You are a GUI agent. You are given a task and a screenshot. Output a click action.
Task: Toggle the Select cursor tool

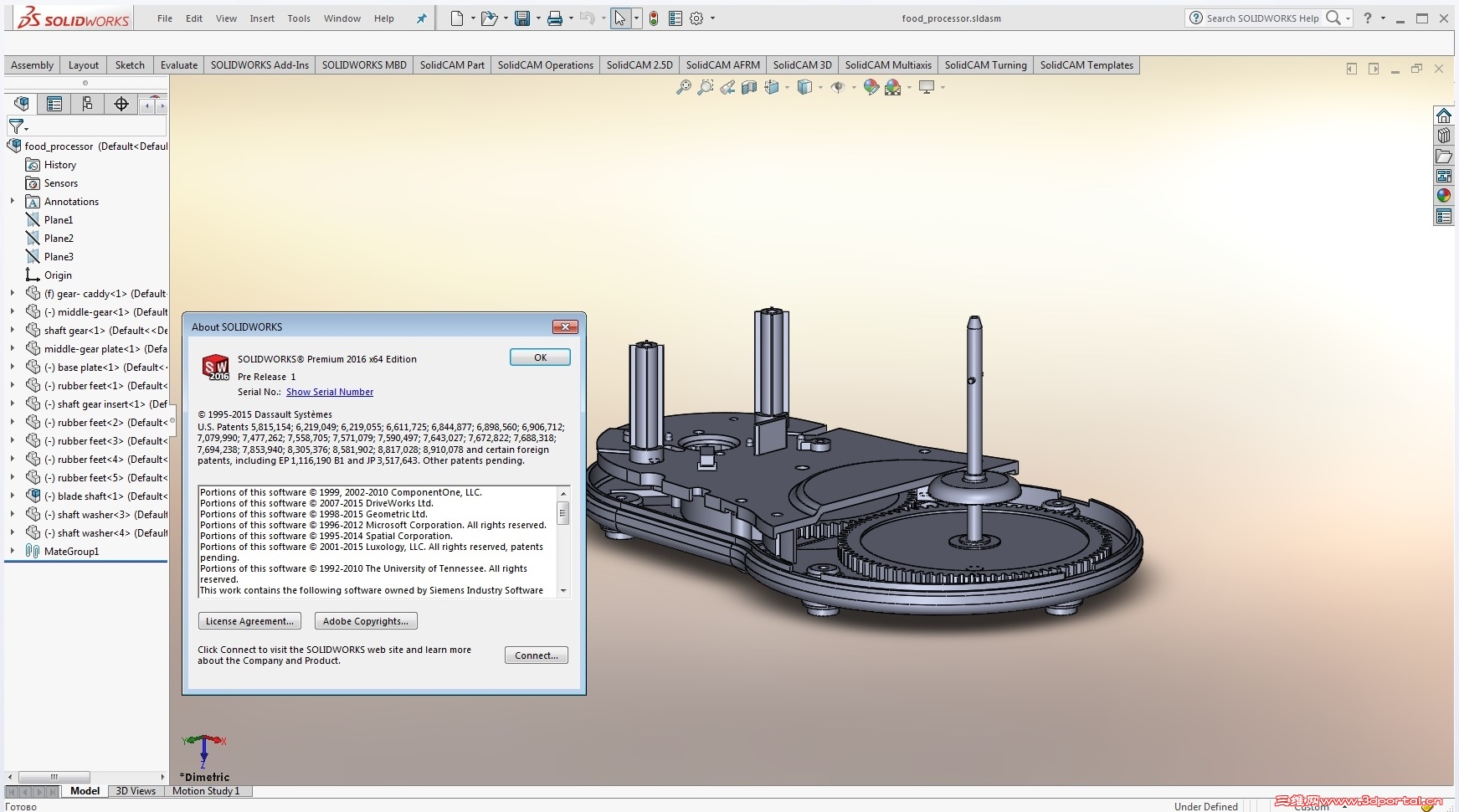click(619, 18)
